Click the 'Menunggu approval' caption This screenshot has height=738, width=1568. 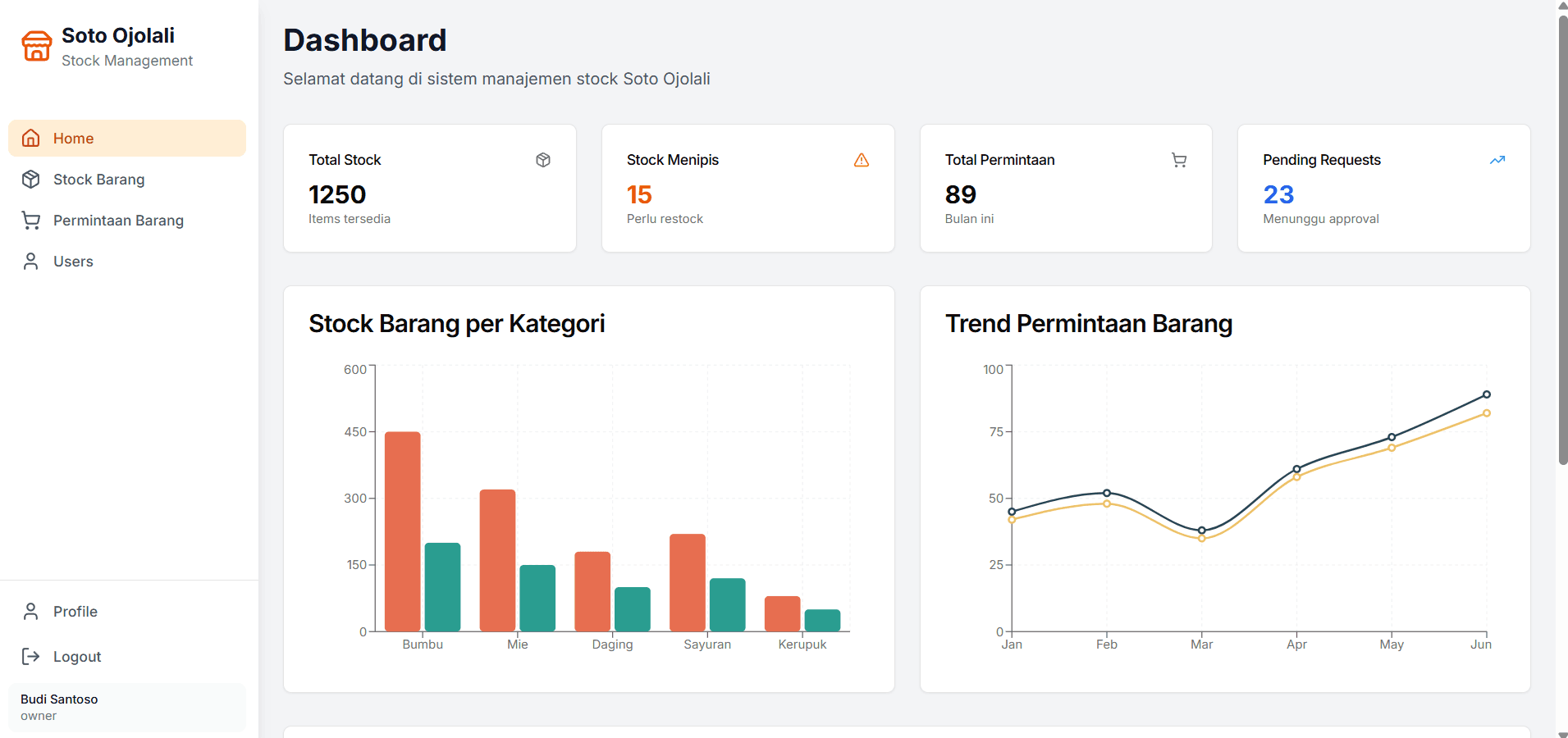pyautogui.click(x=1321, y=219)
